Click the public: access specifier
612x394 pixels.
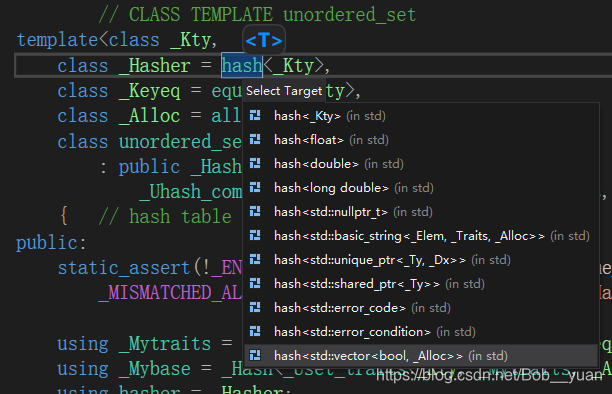[x=51, y=242]
